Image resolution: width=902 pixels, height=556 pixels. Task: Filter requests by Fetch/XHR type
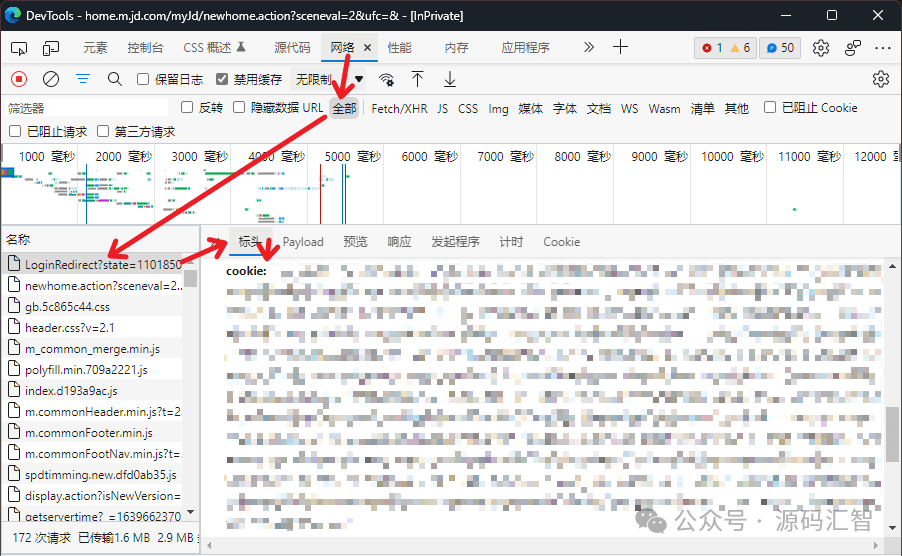[x=399, y=108]
